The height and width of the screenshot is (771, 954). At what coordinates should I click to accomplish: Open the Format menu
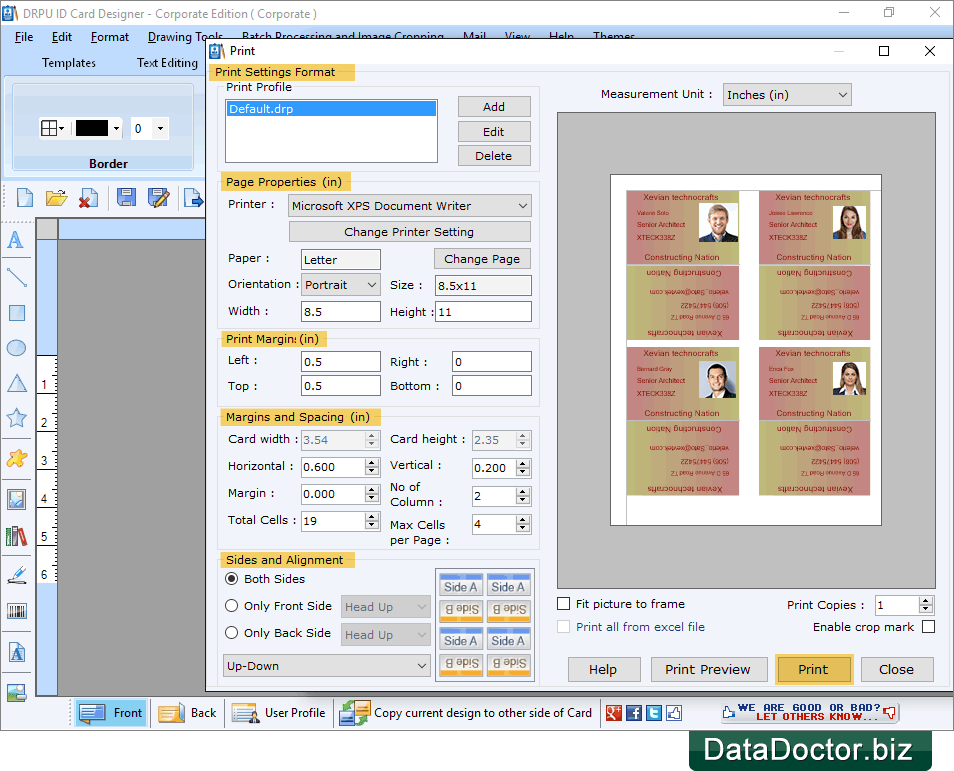pyautogui.click(x=110, y=37)
